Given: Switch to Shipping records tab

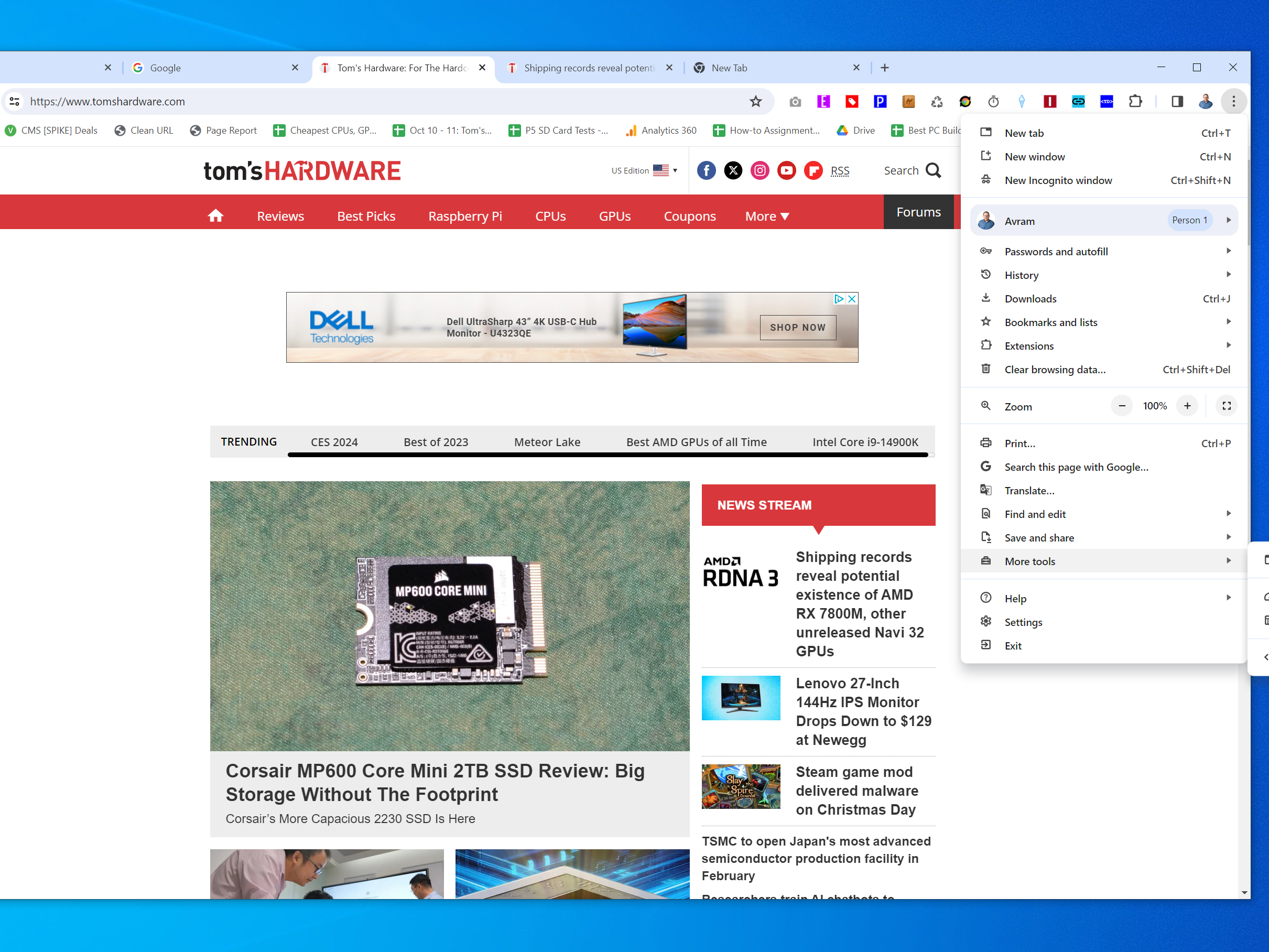Looking at the screenshot, I should [x=590, y=68].
